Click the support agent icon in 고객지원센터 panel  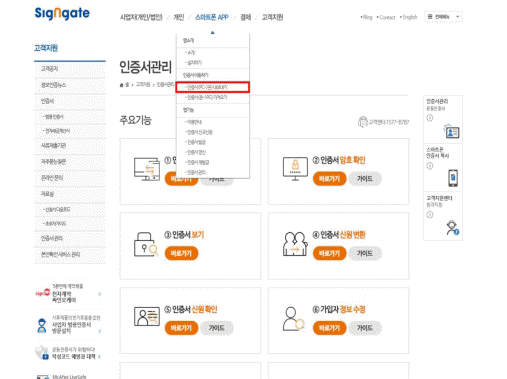(x=452, y=228)
